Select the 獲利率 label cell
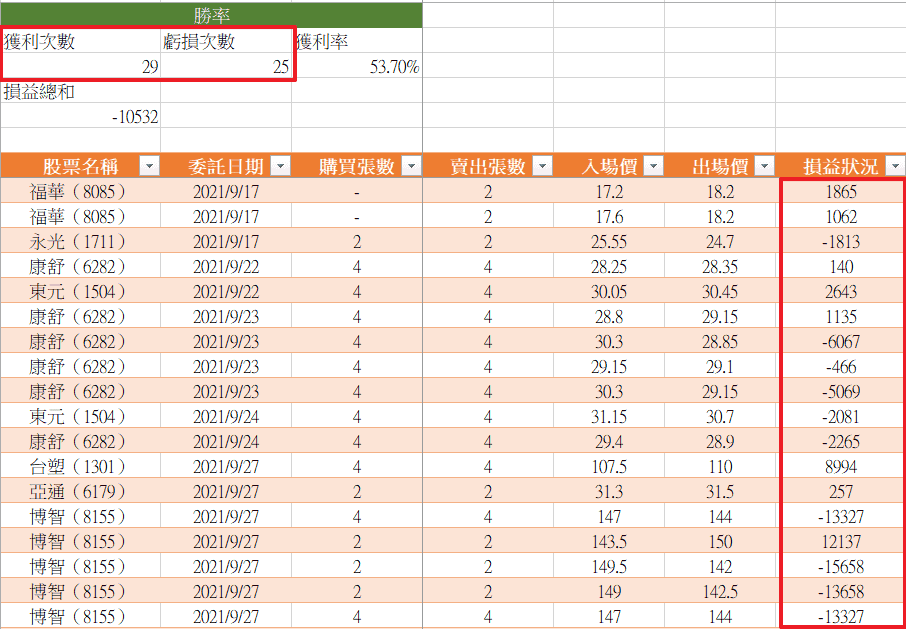This screenshot has width=906, height=629. point(357,42)
